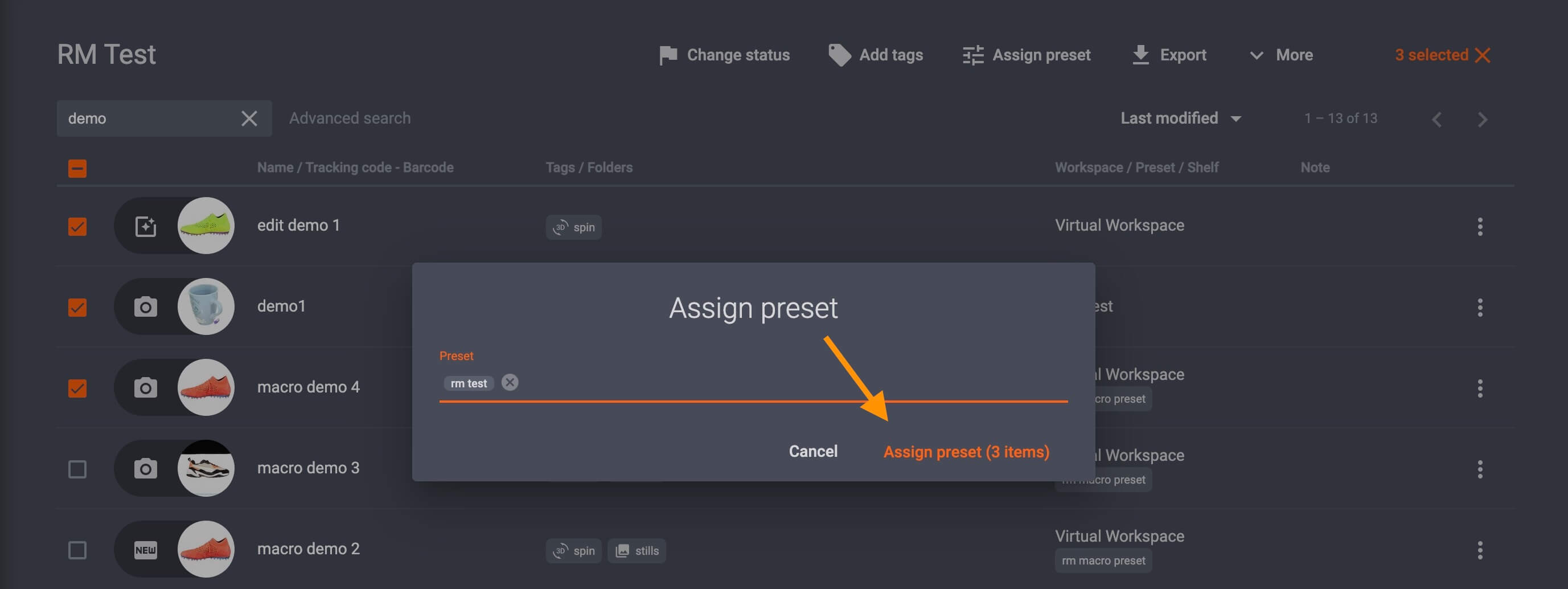Click the Export download icon
The image size is (1568, 589).
tap(1140, 55)
